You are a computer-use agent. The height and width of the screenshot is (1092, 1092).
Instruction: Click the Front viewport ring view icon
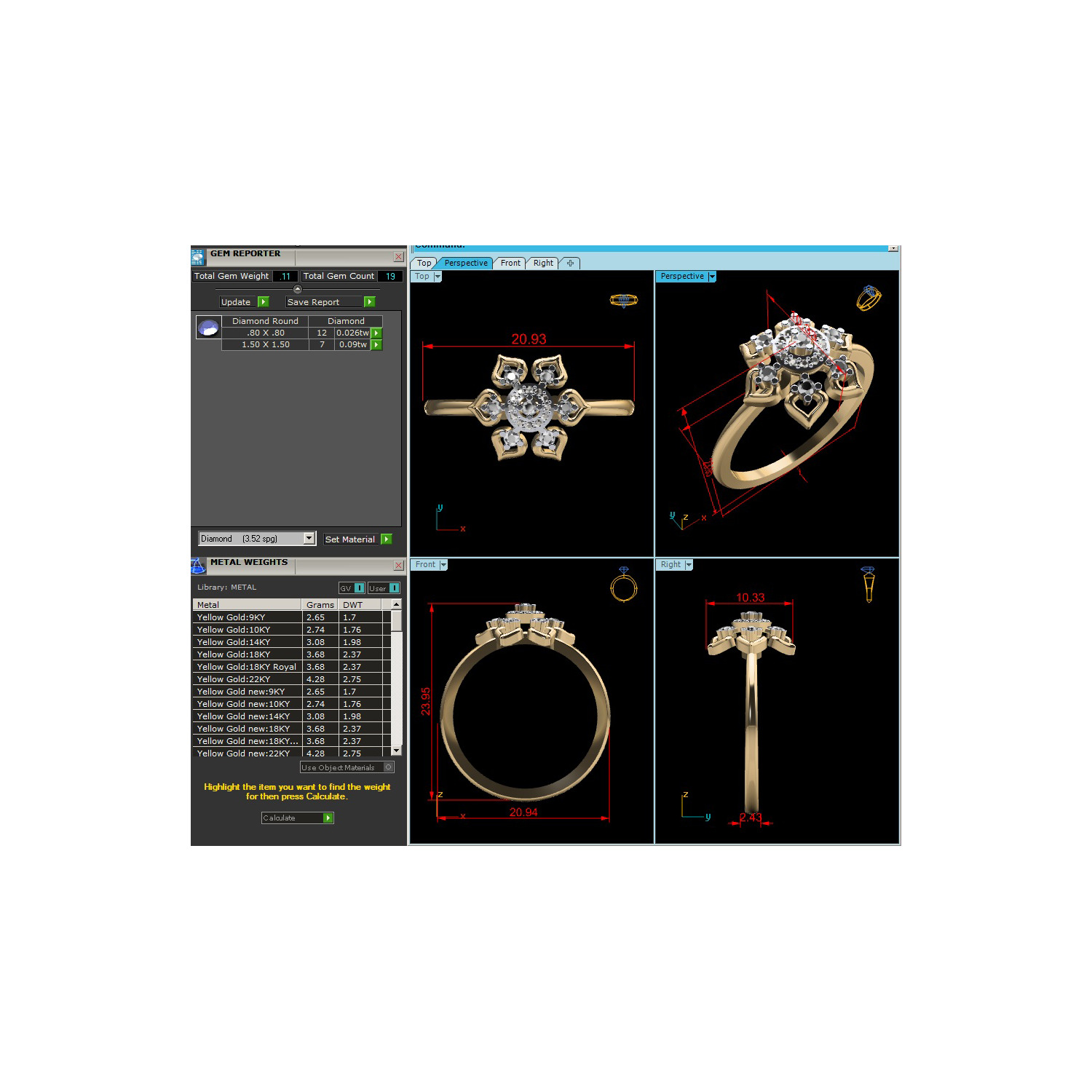pyautogui.click(x=624, y=585)
